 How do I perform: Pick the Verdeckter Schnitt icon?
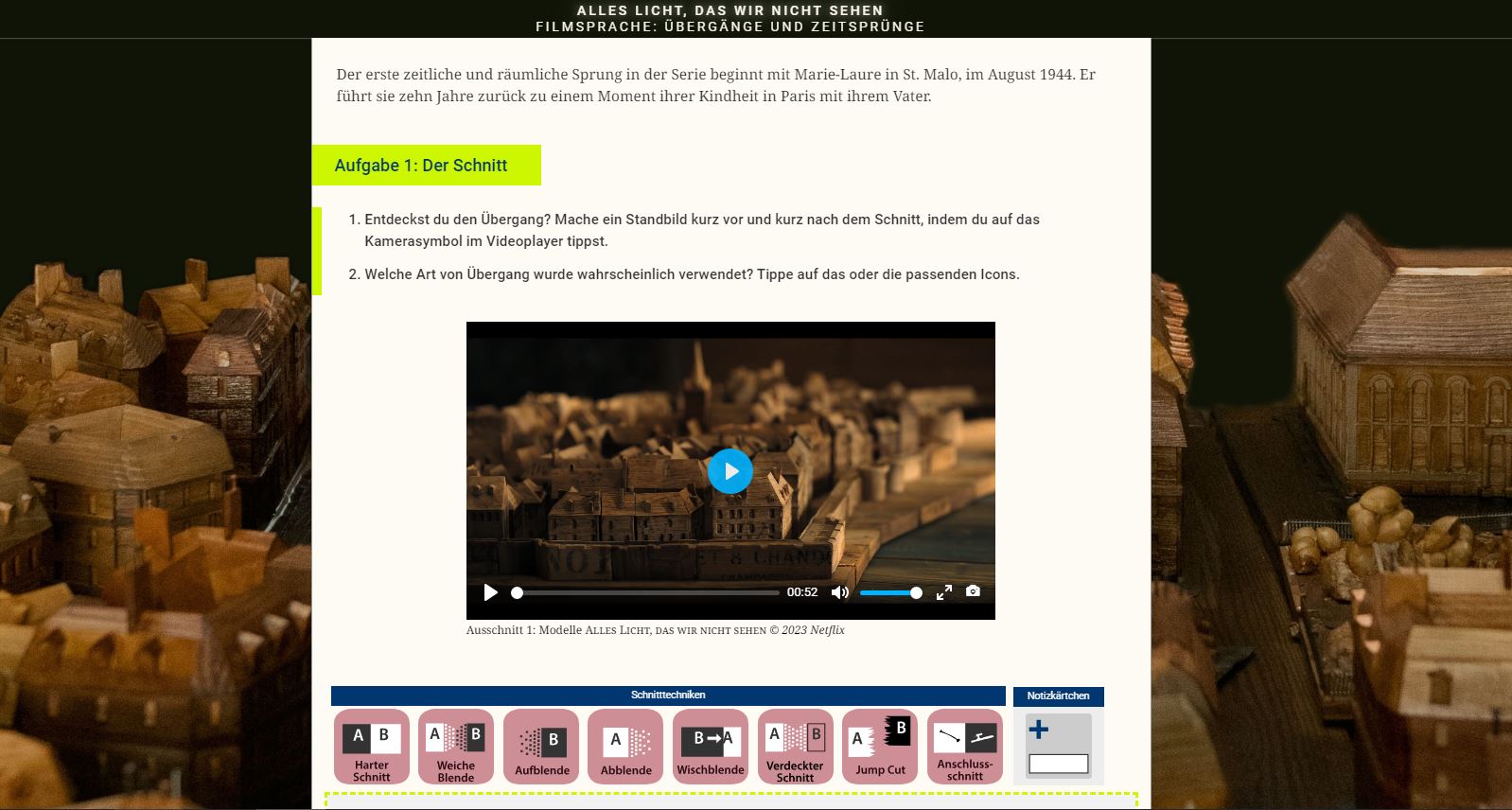tap(796, 747)
